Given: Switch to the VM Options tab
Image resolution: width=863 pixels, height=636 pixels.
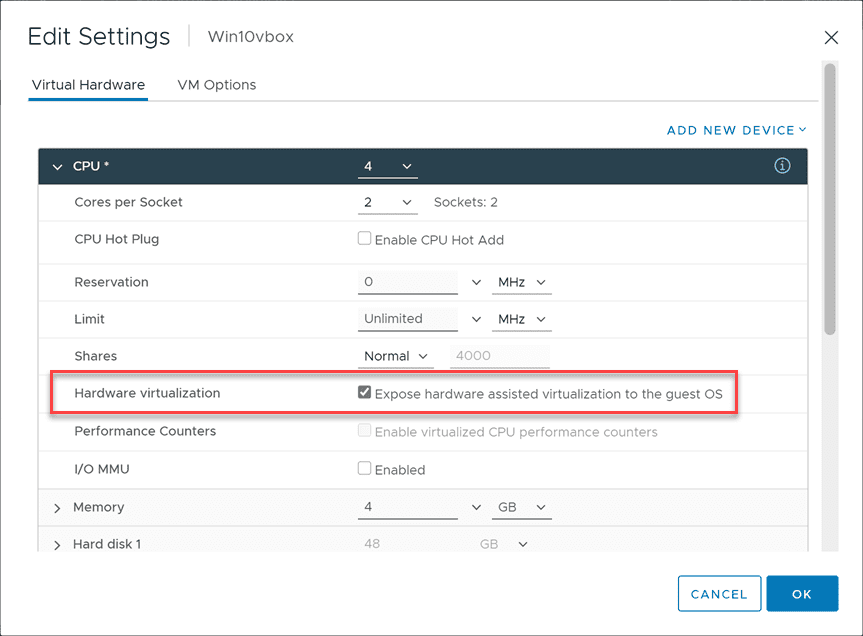Looking at the screenshot, I should click(x=216, y=85).
